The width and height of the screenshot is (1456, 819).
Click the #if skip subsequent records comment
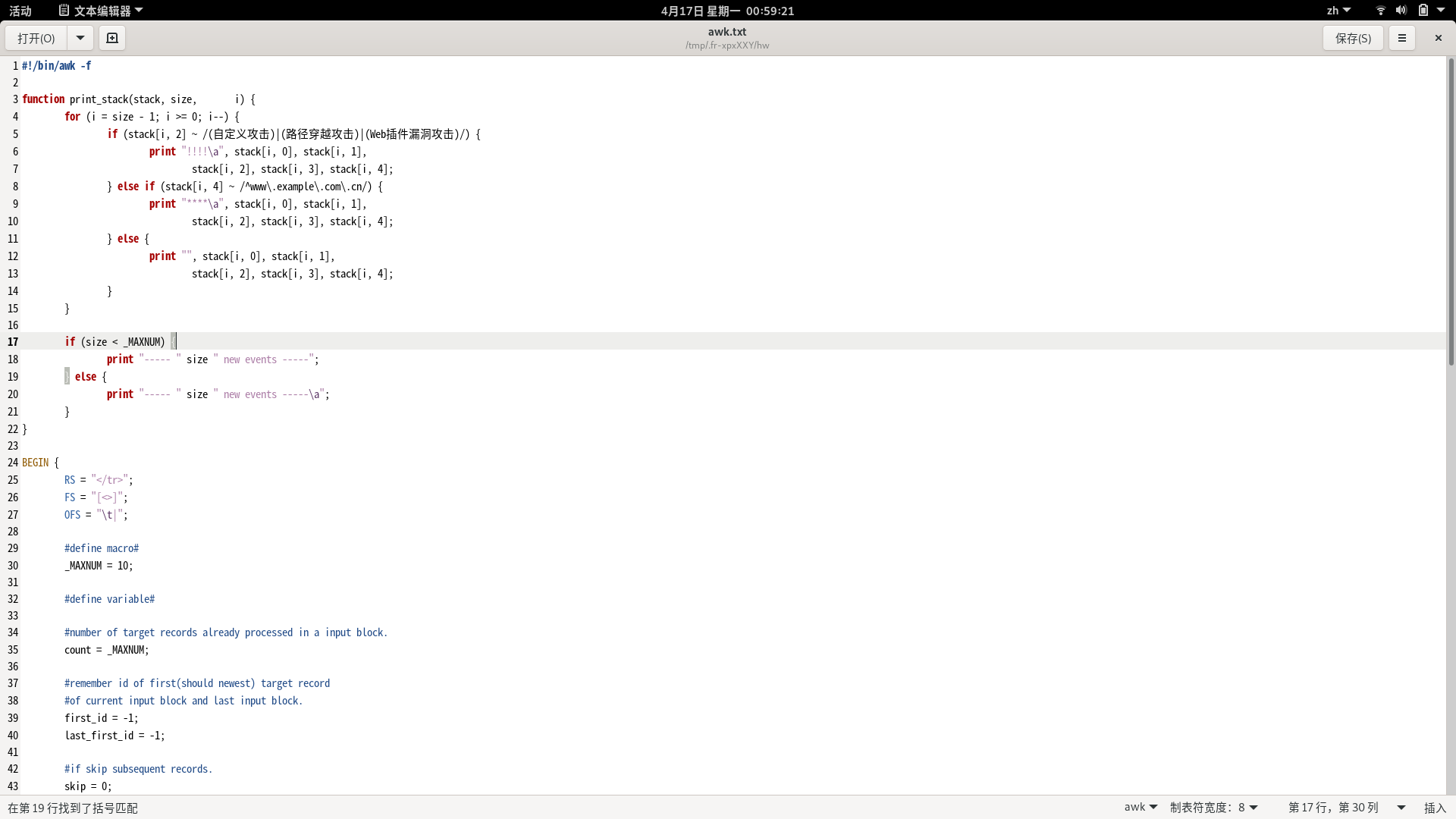(139, 769)
